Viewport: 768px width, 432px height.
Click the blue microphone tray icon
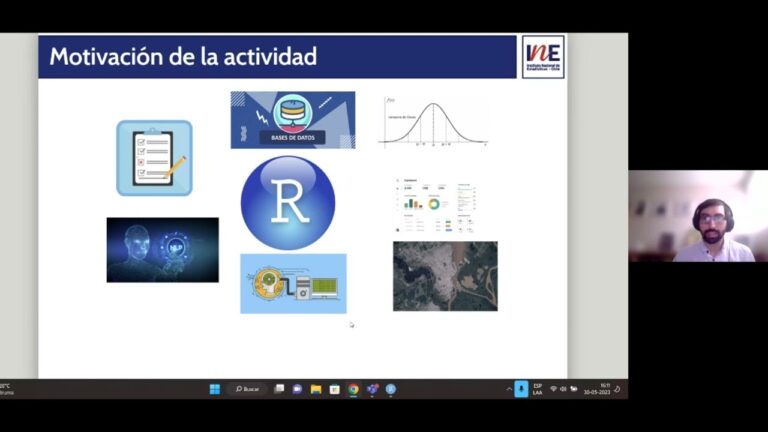(x=521, y=389)
